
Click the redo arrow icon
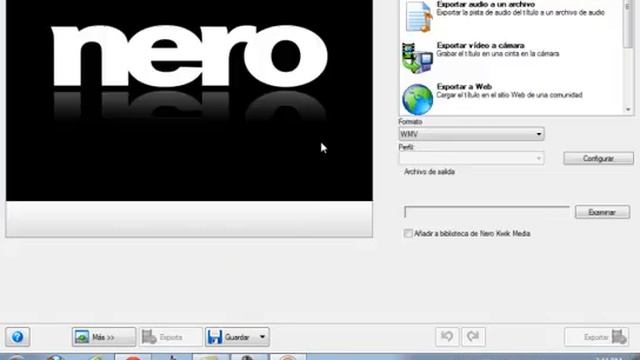coord(473,337)
